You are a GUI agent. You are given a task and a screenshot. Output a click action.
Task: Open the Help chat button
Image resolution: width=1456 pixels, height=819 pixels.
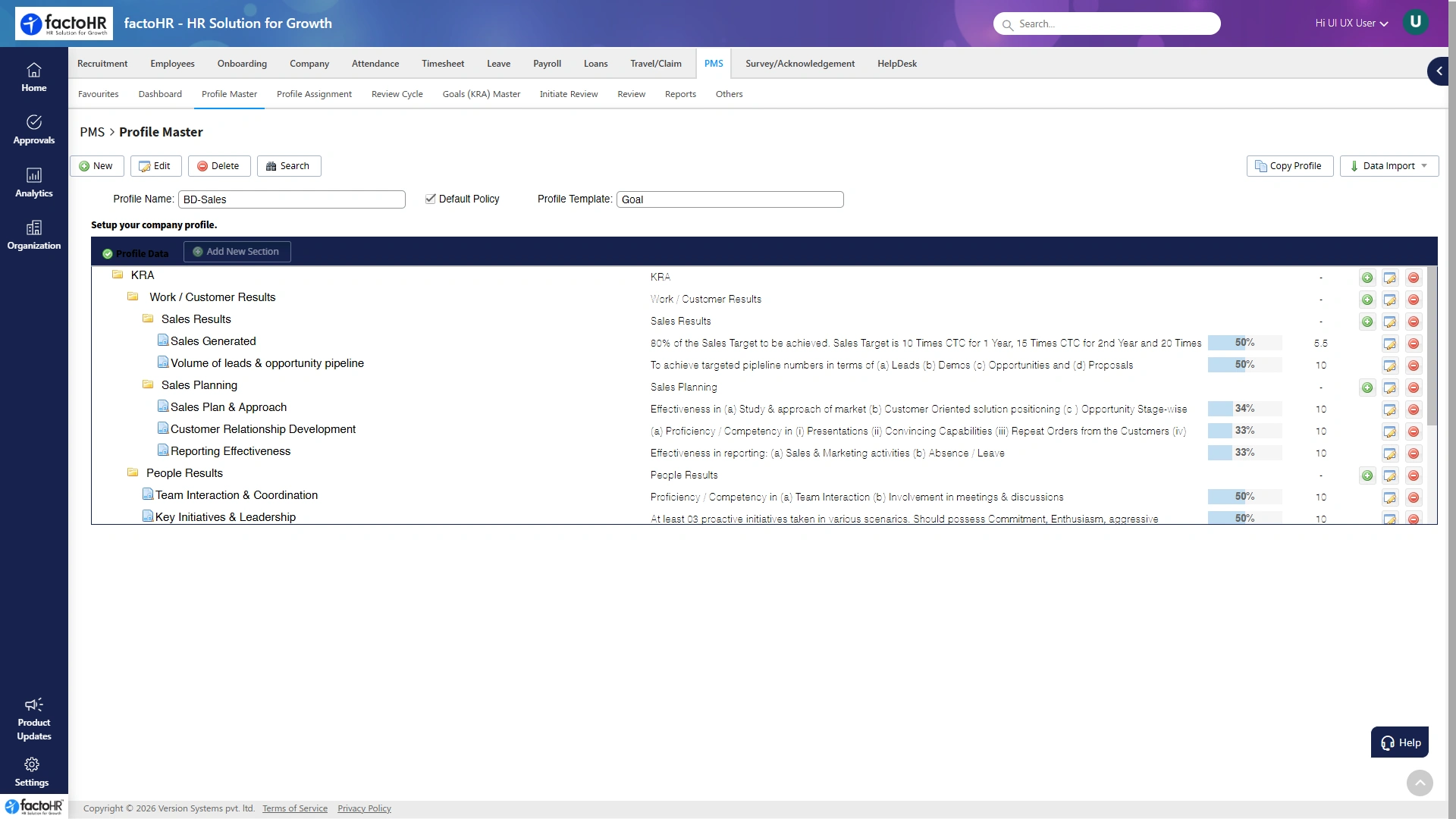(1400, 742)
